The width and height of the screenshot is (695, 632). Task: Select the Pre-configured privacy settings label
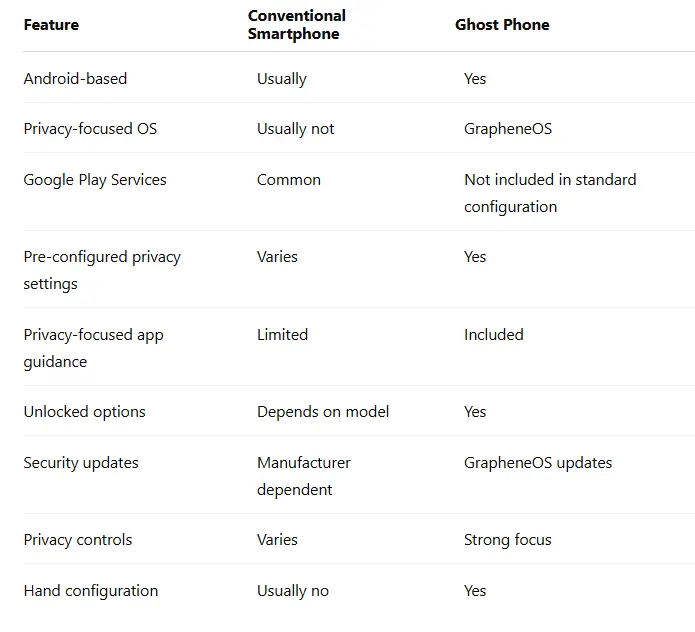click(102, 270)
